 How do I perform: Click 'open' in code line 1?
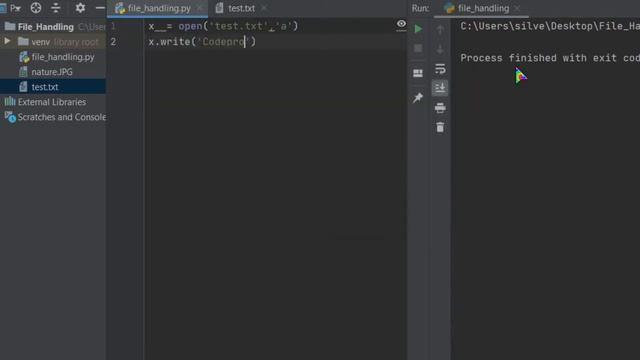click(190, 26)
